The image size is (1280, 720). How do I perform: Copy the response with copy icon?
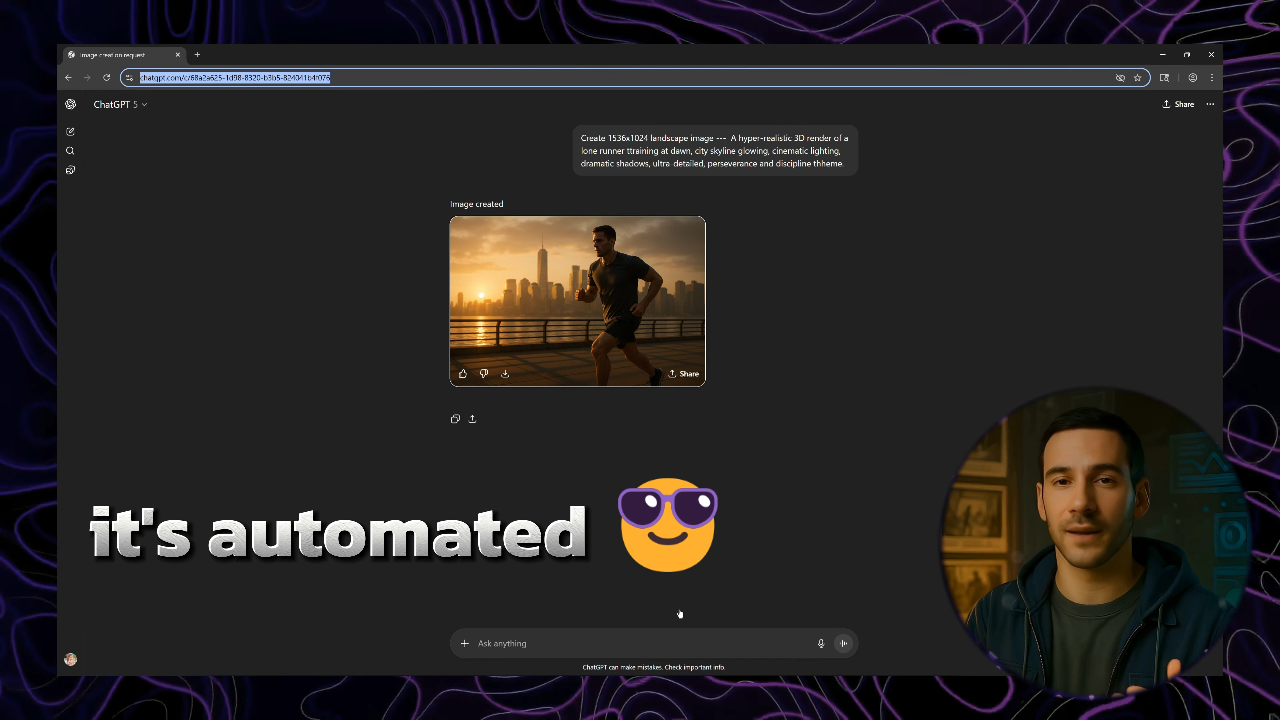pyautogui.click(x=455, y=419)
